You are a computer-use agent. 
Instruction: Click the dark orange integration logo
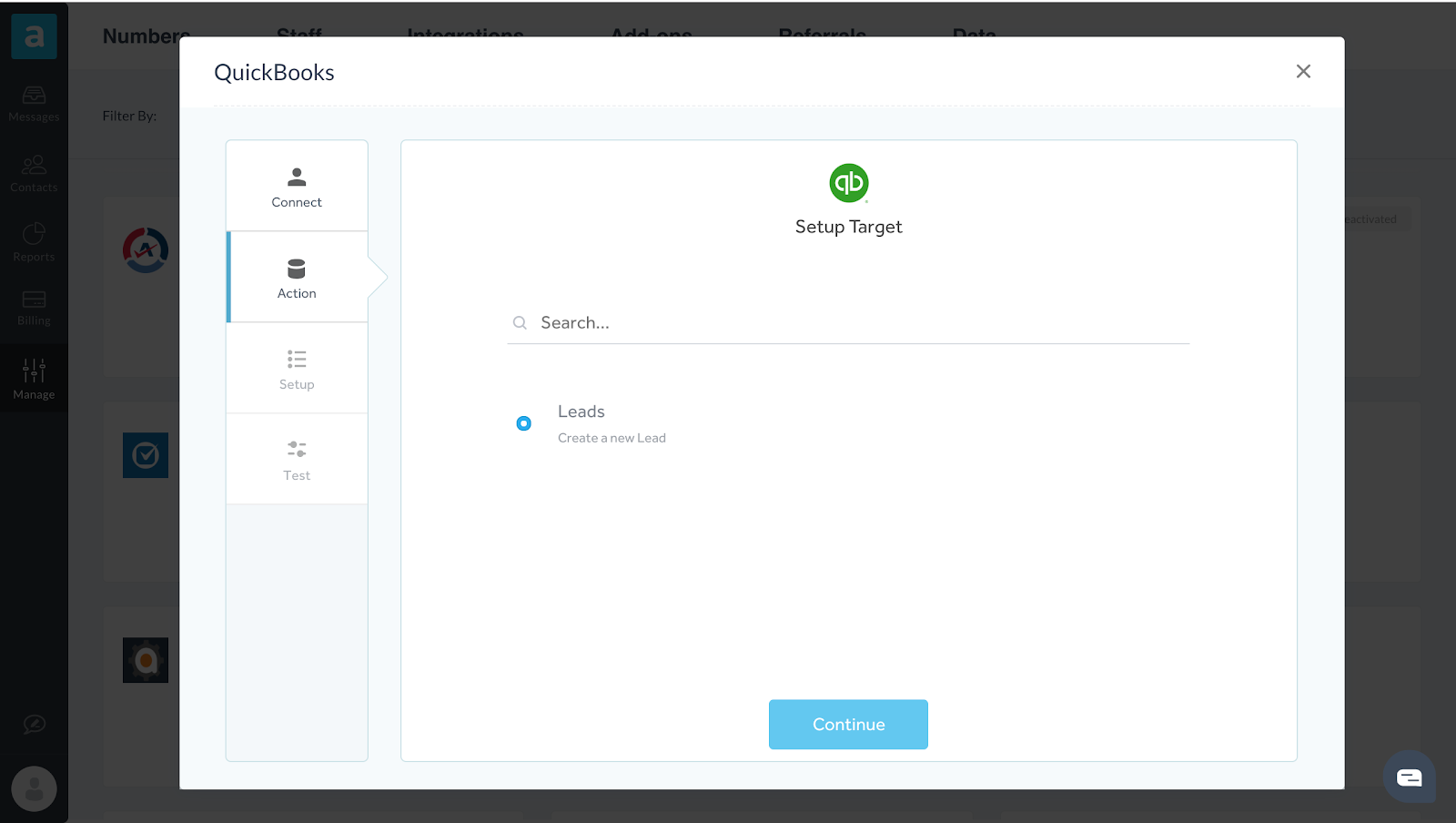146,660
